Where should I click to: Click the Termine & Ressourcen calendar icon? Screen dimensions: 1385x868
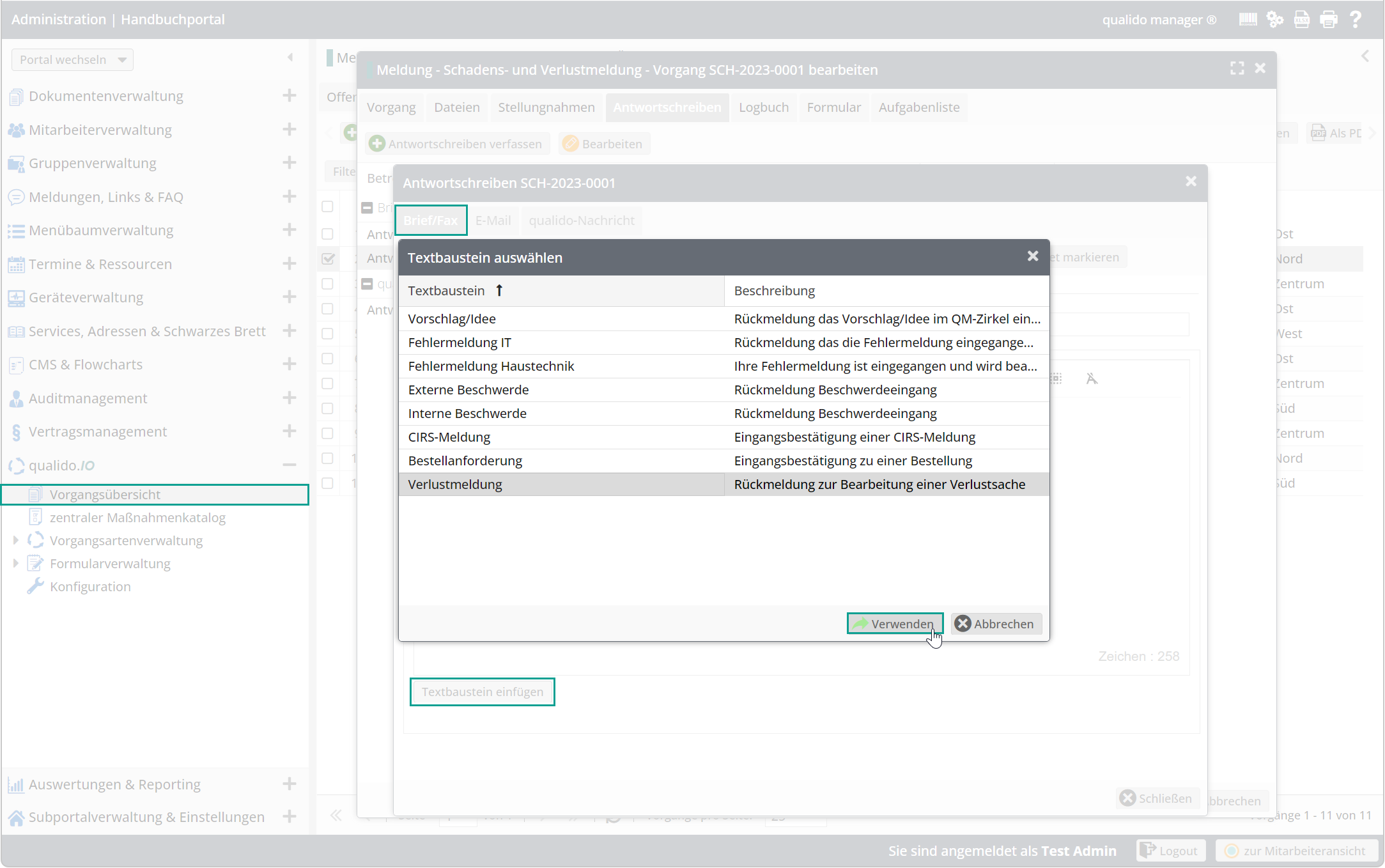(x=16, y=264)
